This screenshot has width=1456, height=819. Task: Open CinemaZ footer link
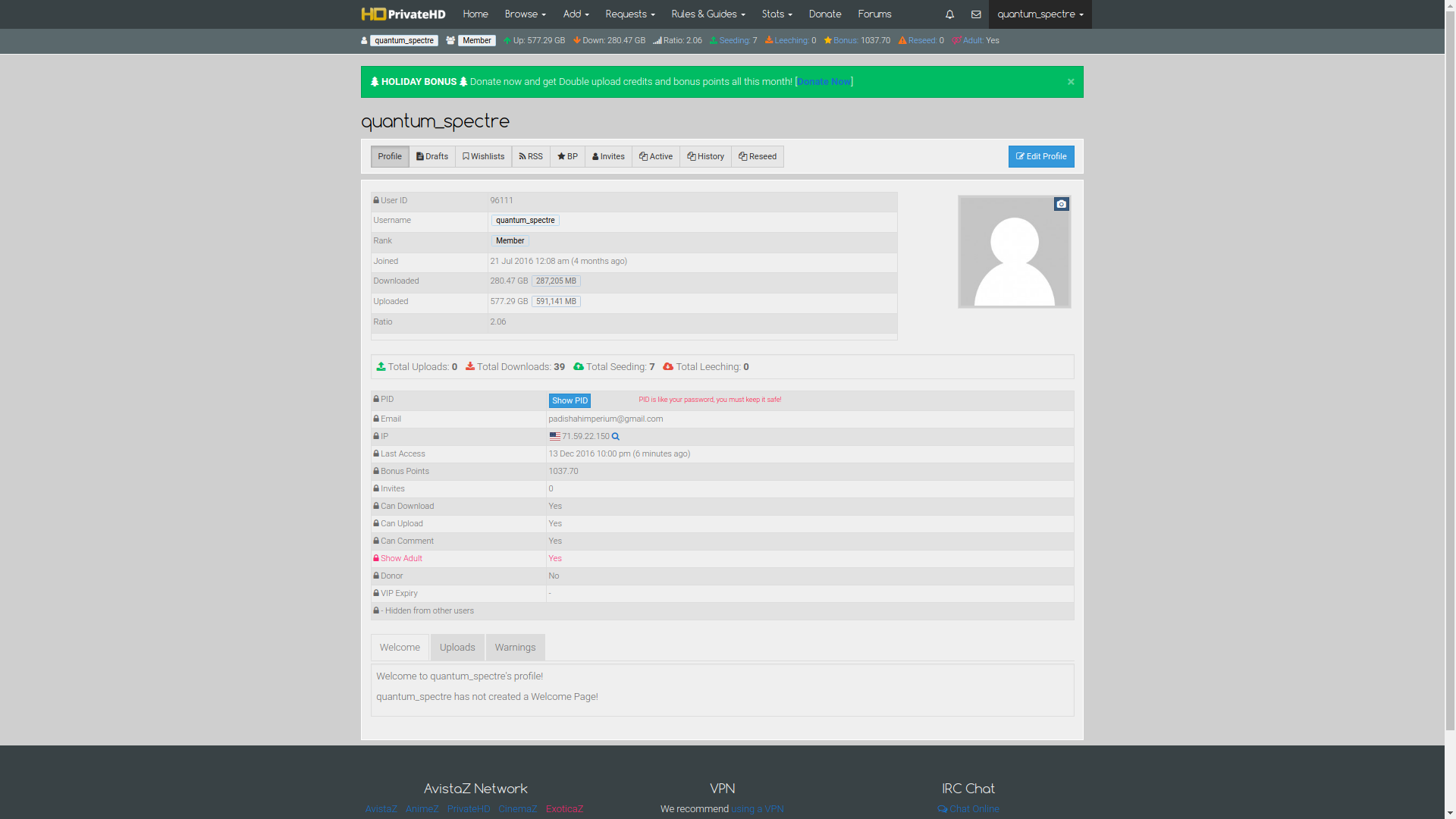[x=517, y=809]
